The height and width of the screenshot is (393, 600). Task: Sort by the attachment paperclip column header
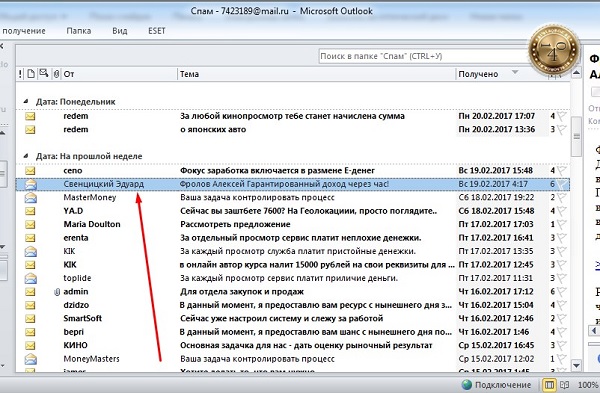(56, 74)
